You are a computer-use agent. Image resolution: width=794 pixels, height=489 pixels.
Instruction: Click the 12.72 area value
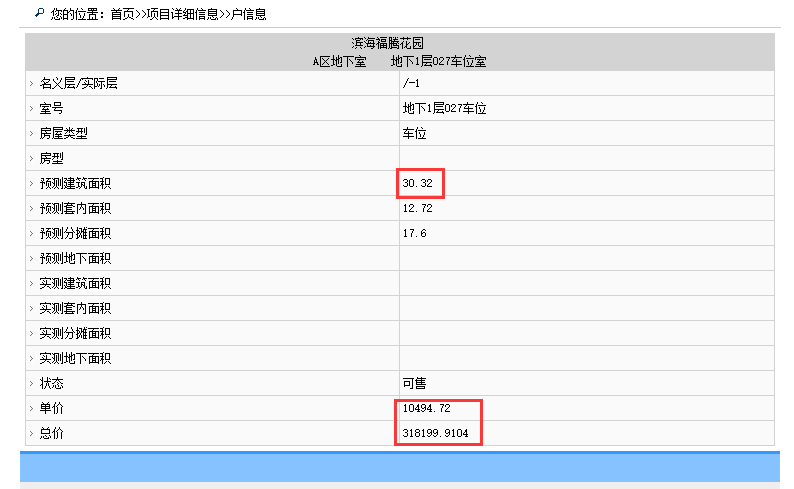tap(417, 208)
